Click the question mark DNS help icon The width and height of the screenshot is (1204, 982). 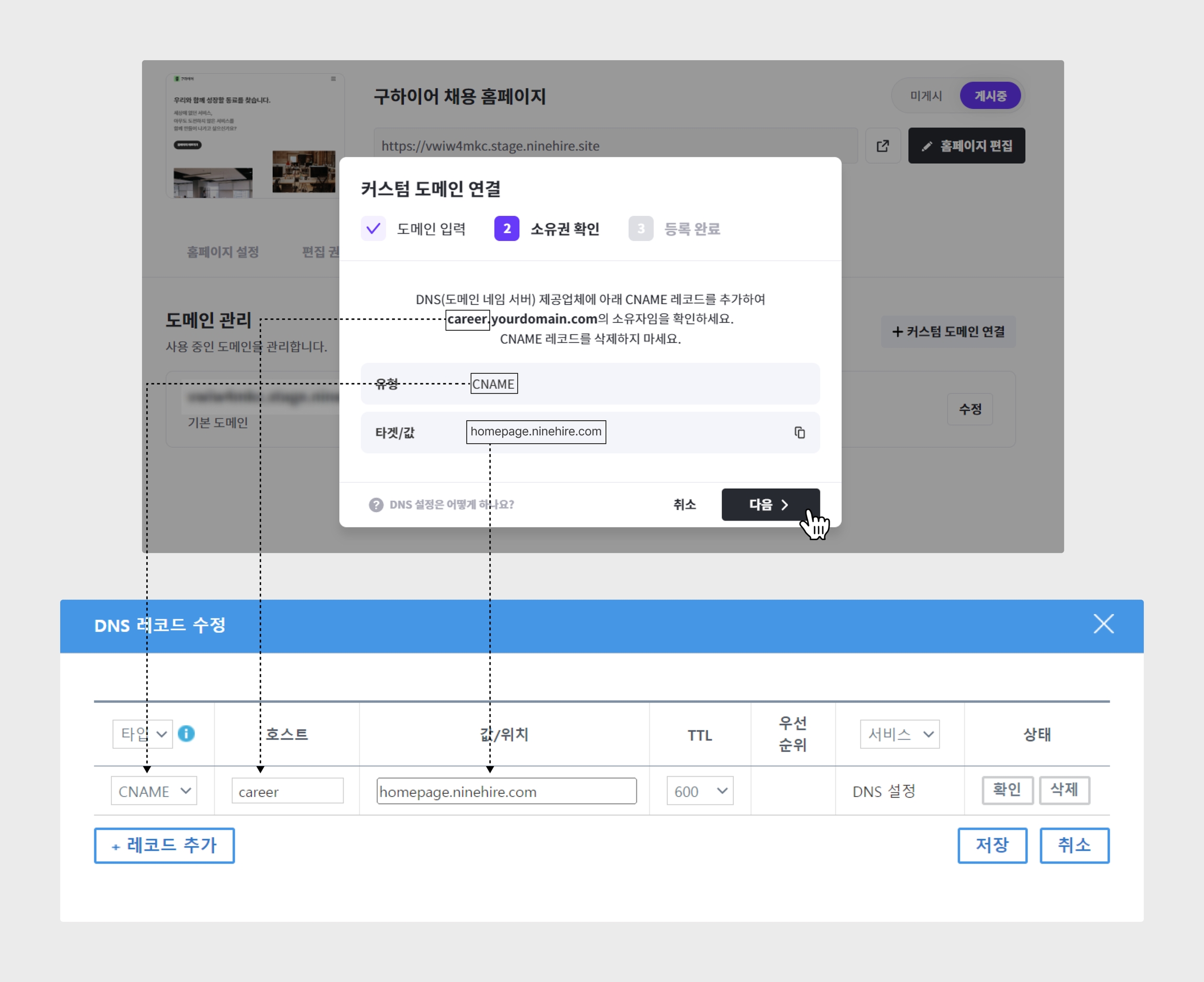coord(376,504)
